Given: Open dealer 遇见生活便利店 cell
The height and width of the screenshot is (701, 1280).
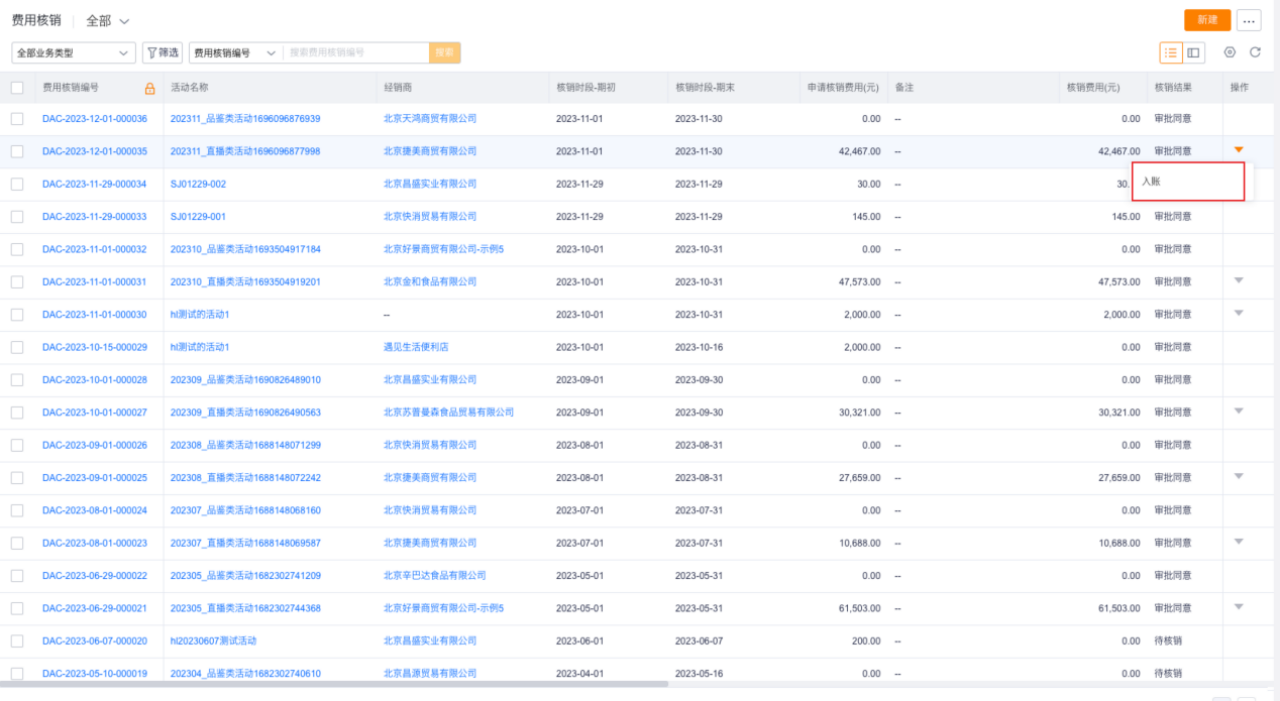Looking at the screenshot, I should (x=416, y=347).
